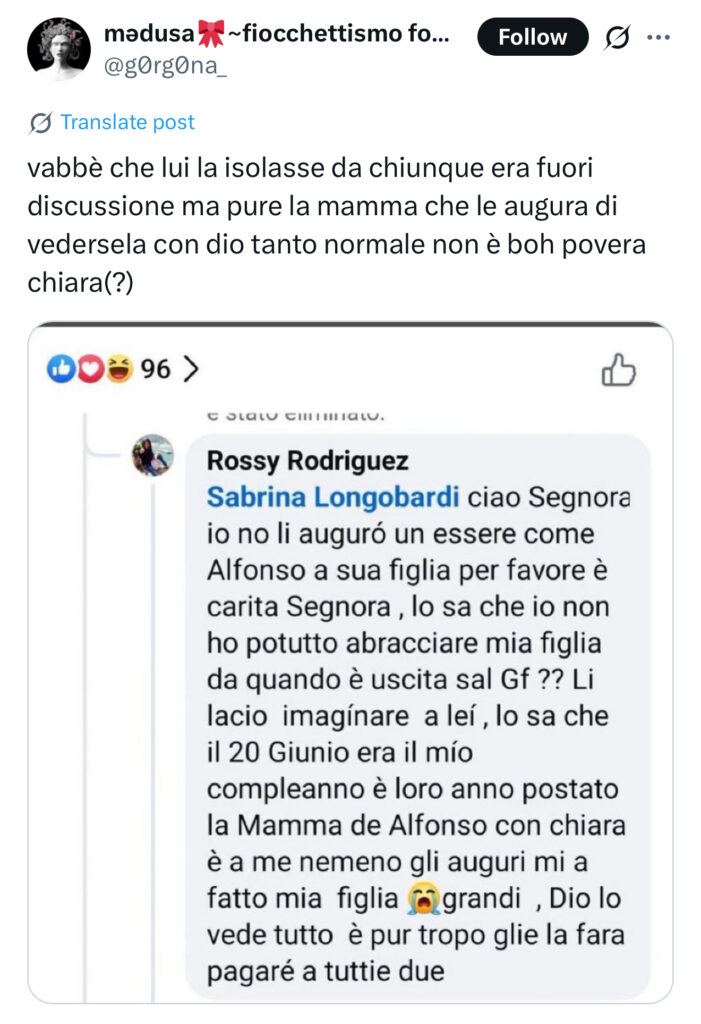The image size is (701, 1024).
Task: Click the laughing face reaction icon
Action: (119, 370)
